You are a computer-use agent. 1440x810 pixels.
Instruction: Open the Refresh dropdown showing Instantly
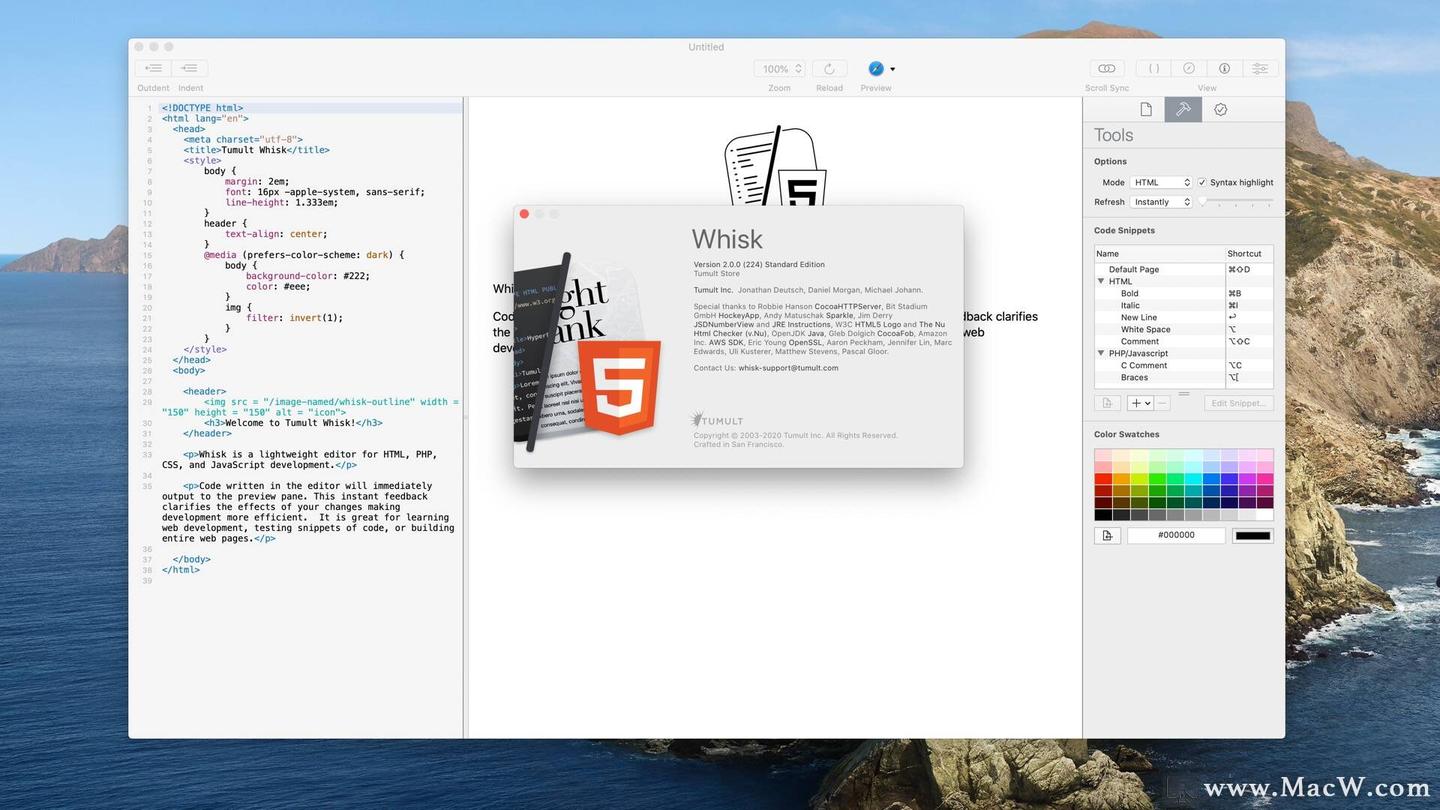(x=1160, y=201)
